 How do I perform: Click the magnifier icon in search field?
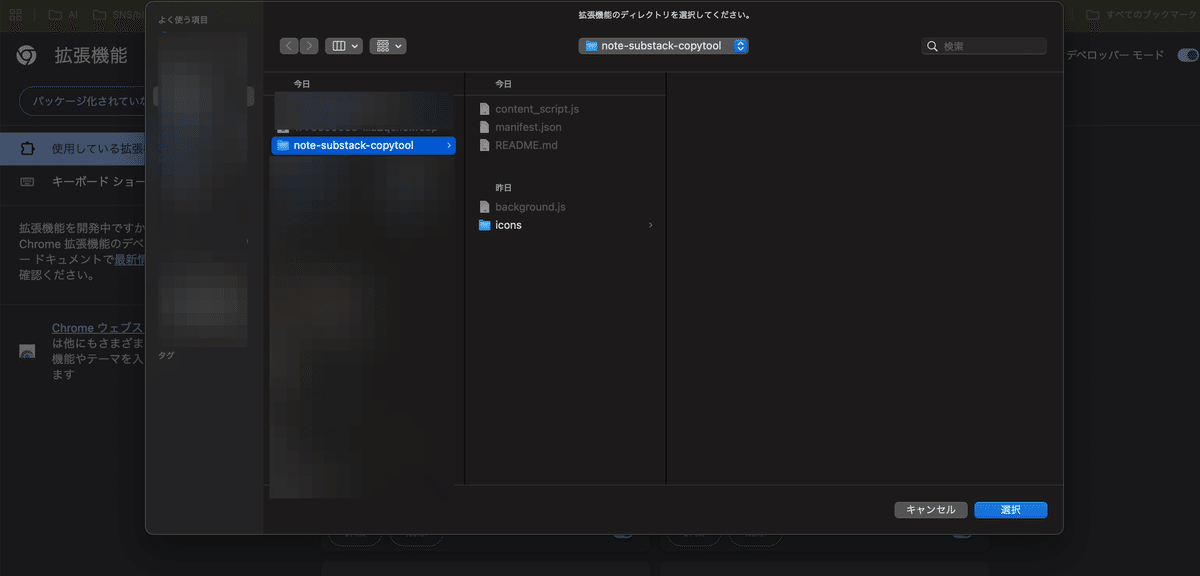[x=933, y=46]
